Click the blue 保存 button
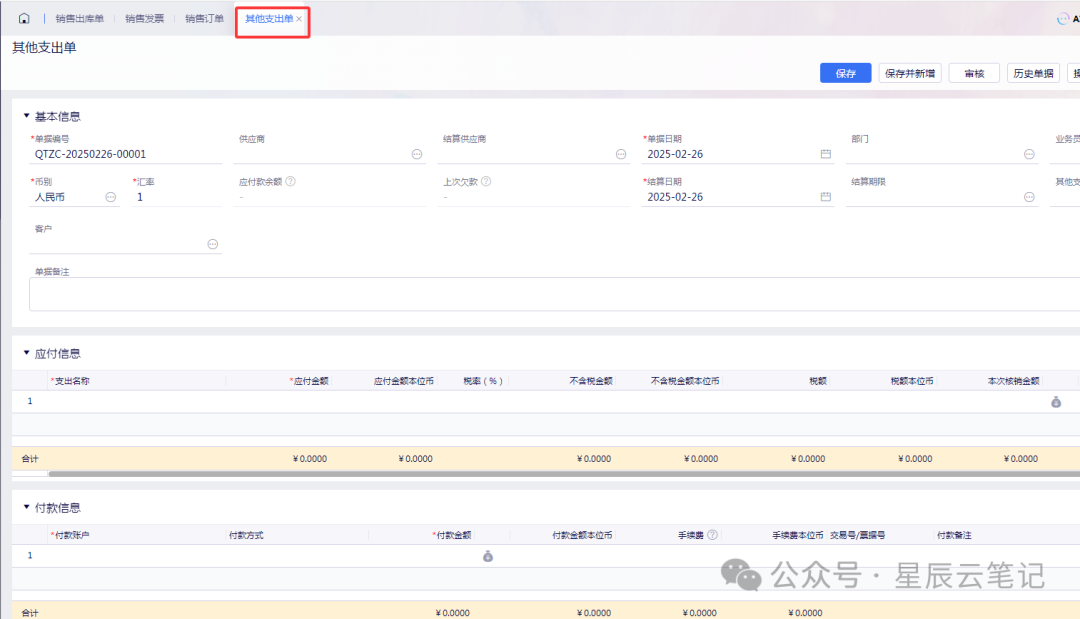Screen dimensions: 1080x619 pos(845,73)
